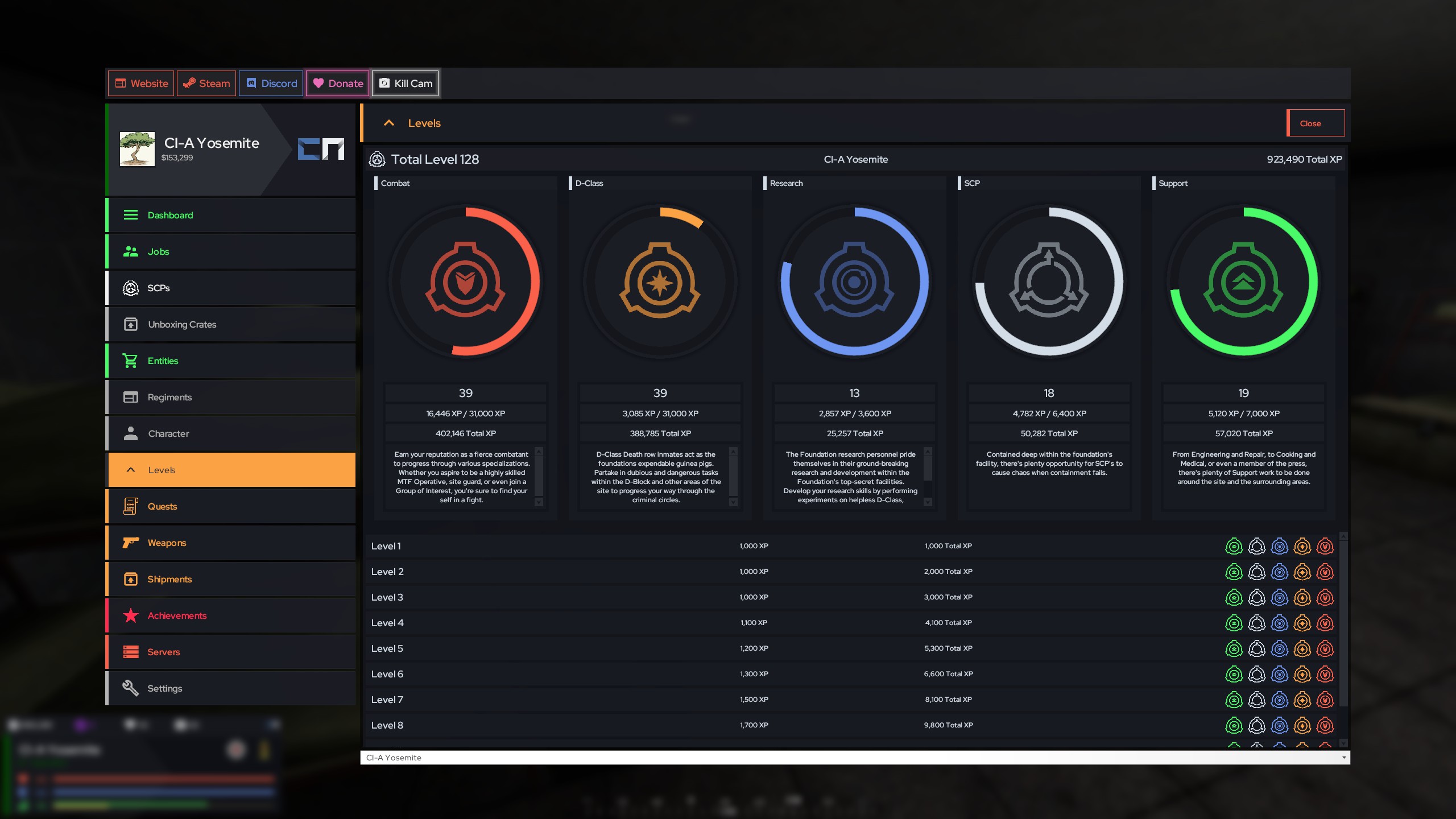Click the white SCP icon in Level 3 row
This screenshot has height=819, width=1456.
[x=1257, y=597]
